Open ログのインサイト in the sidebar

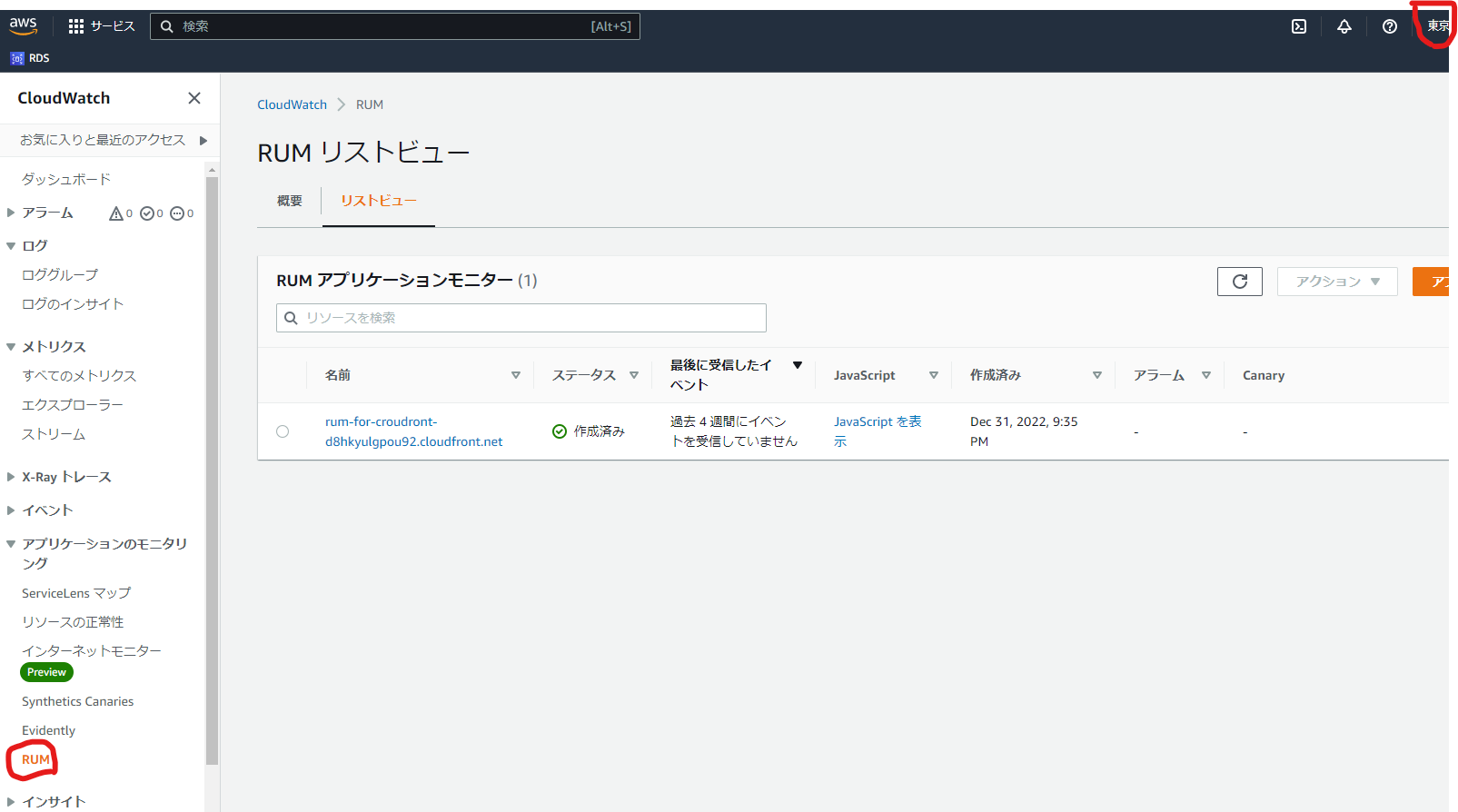point(73,303)
